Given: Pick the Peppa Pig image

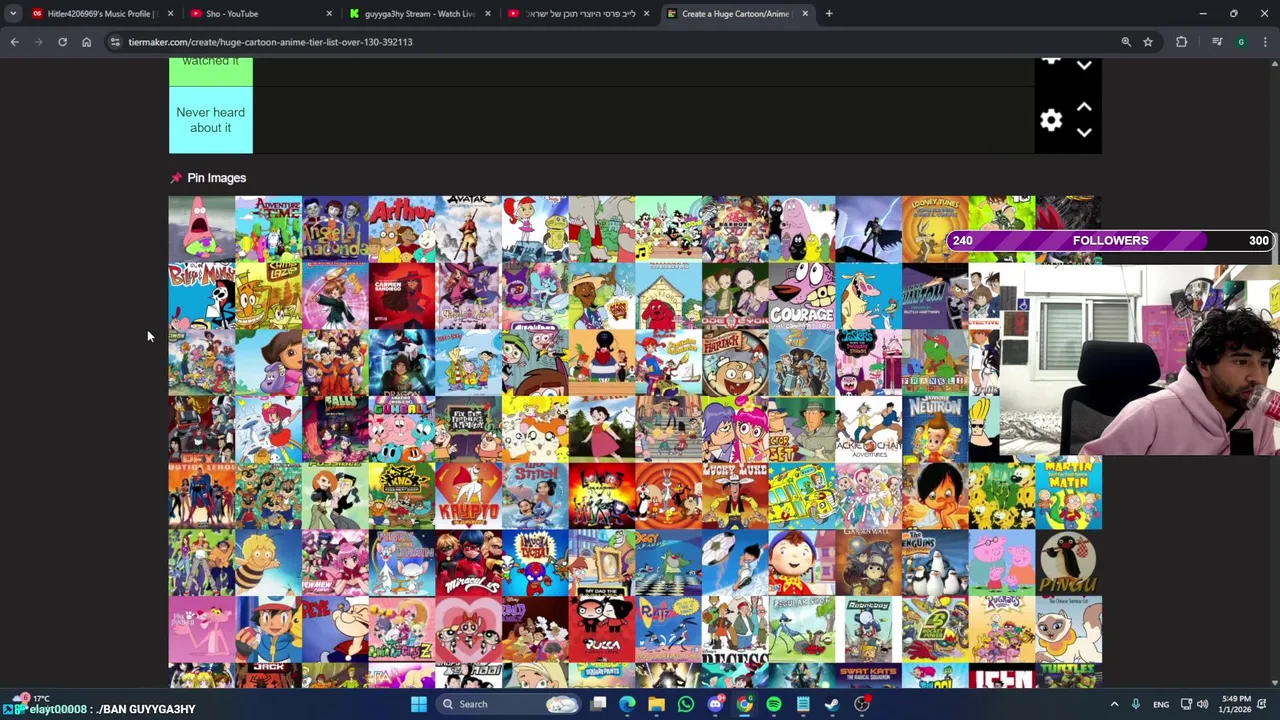Looking at the screenshot, I should coord(1002,562).
